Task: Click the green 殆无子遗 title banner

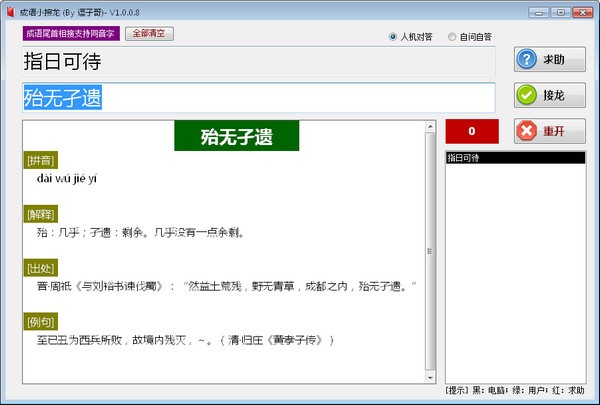Action: coord(236,136)
